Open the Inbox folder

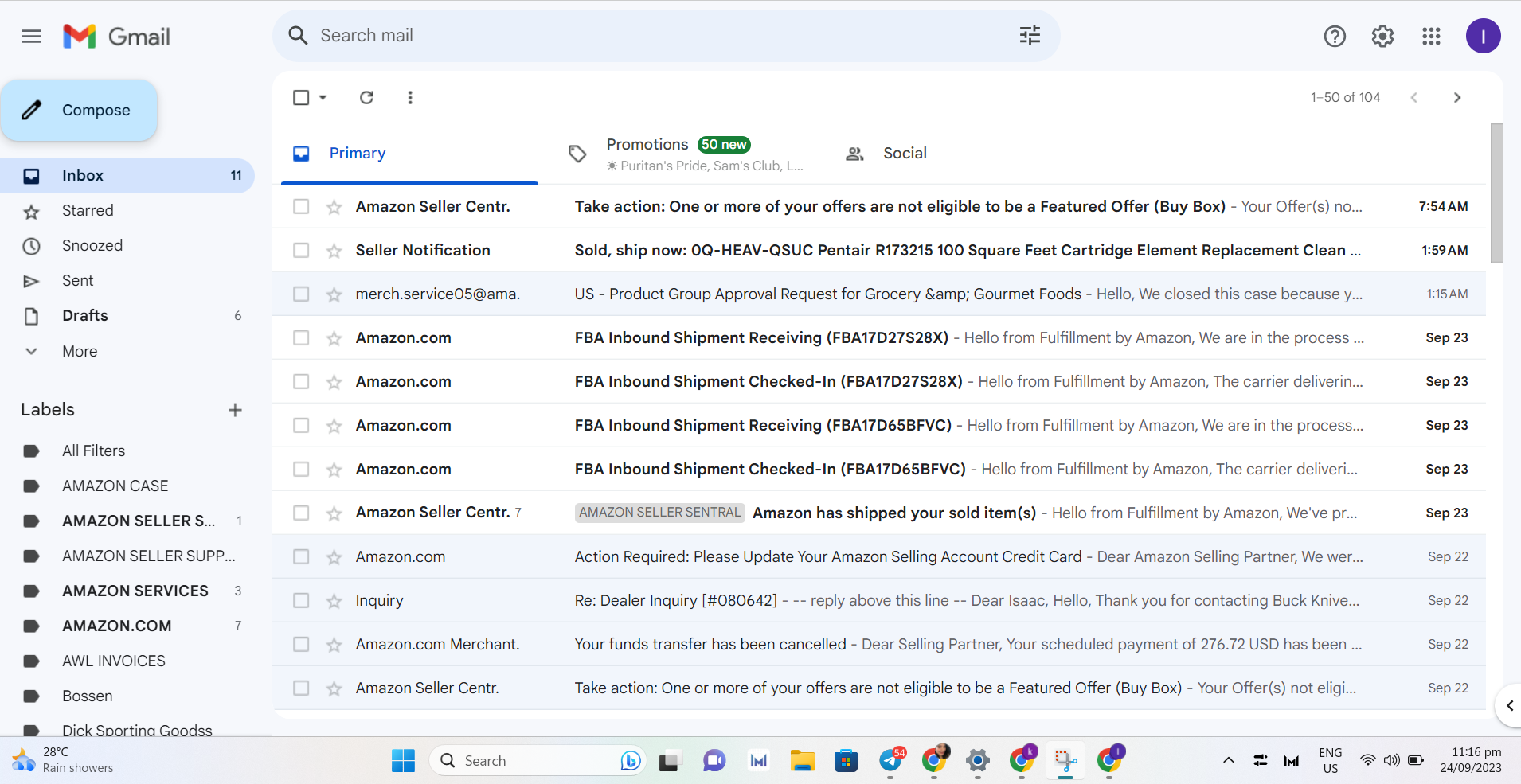coord(127,176)
